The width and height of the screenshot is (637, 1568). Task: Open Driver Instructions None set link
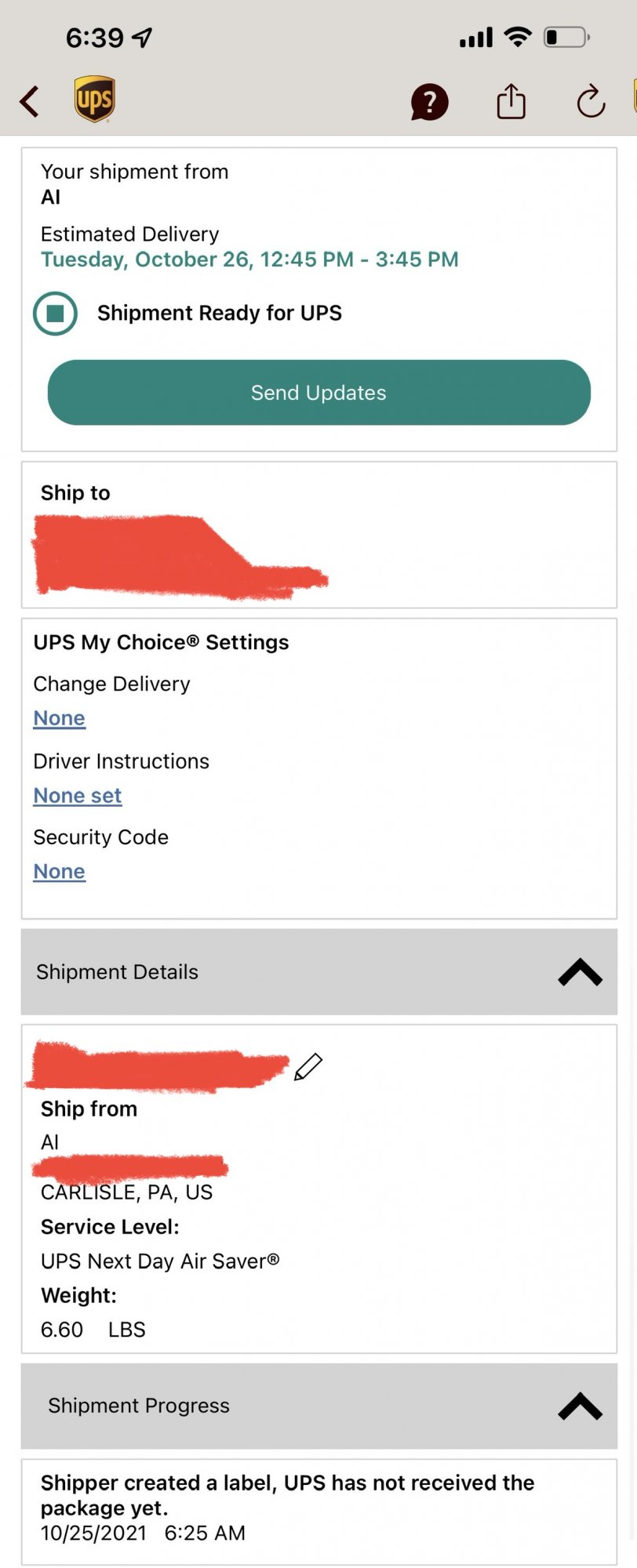78,796
